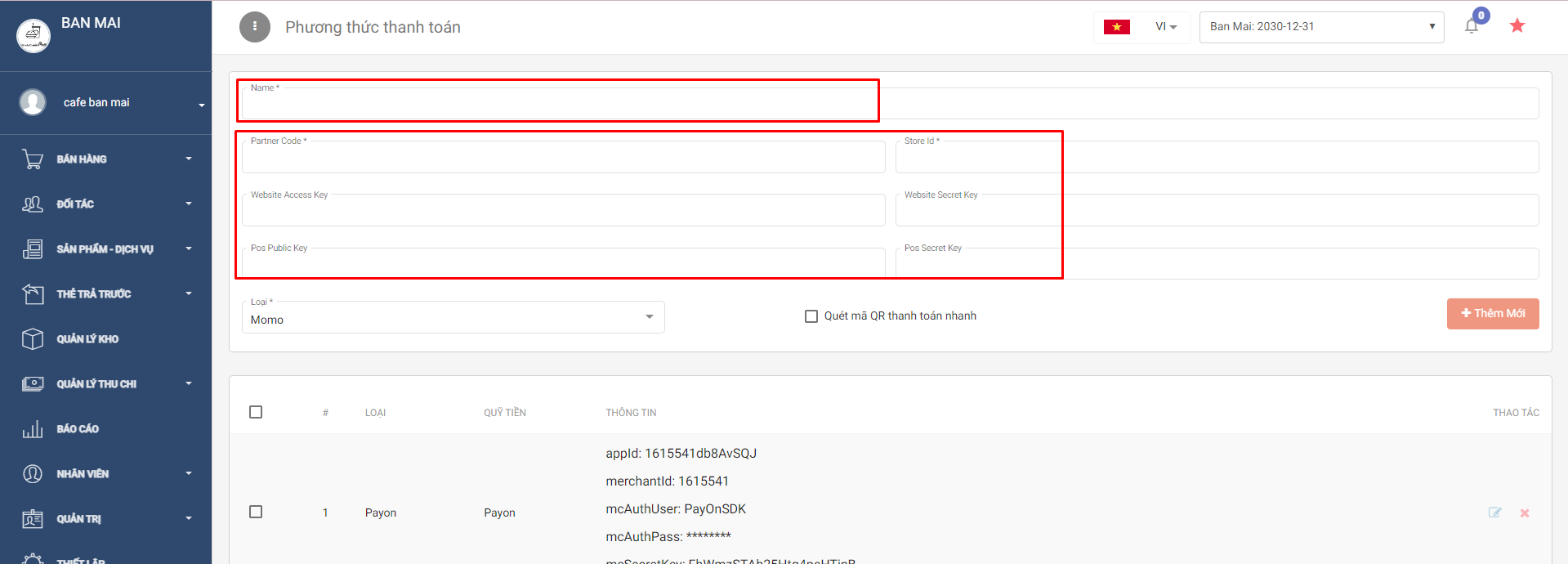Open the BÁO CÁO sidebar item
Image resolution: width=1568 pixels, height=564 pixels.
tap(78, 429)
